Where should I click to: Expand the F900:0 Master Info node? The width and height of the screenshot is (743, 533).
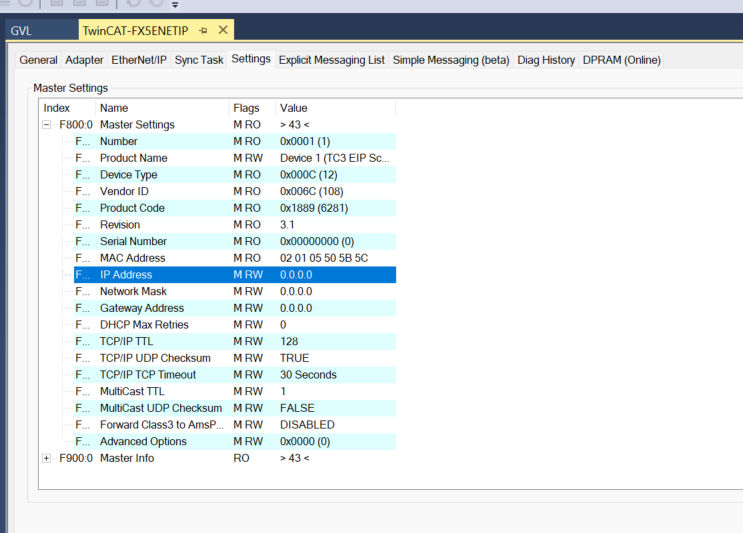click(x=47, y=458)
